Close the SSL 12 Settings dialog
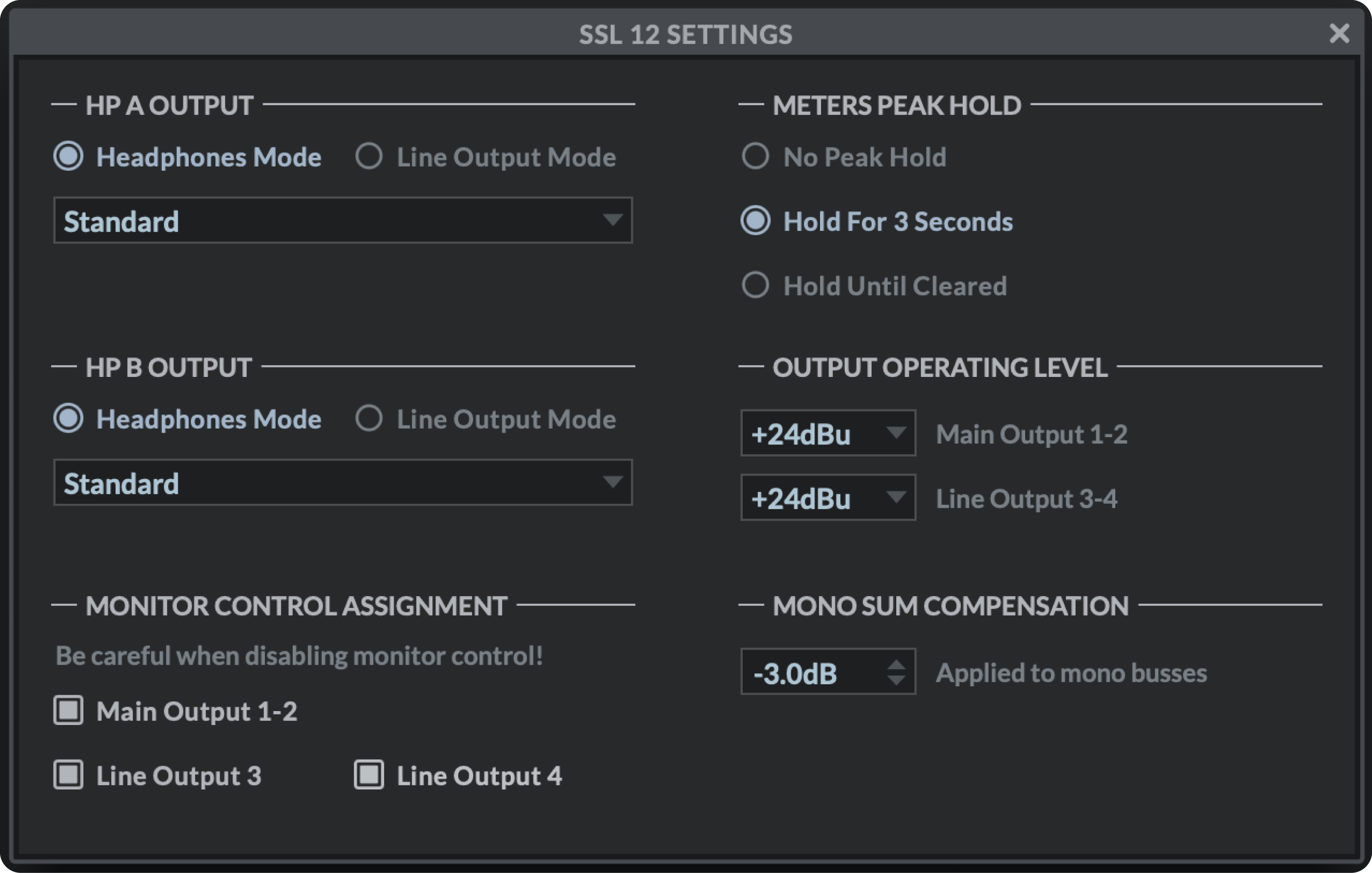The width and height of the screenshot is (1372, 873). (x=1339, y=34)
